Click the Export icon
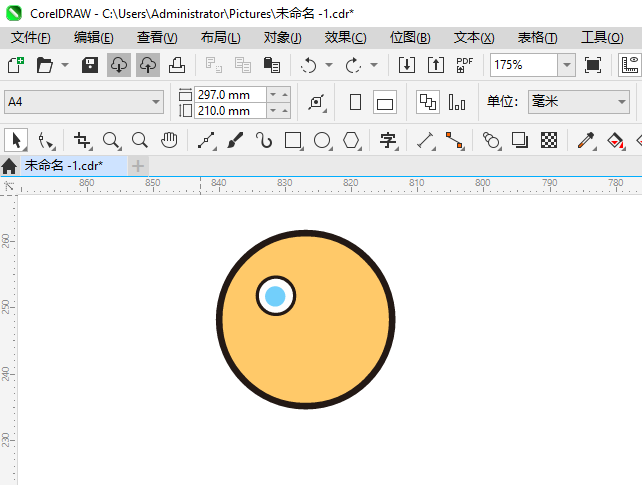 pyautogui.click(x=436, y=65)
